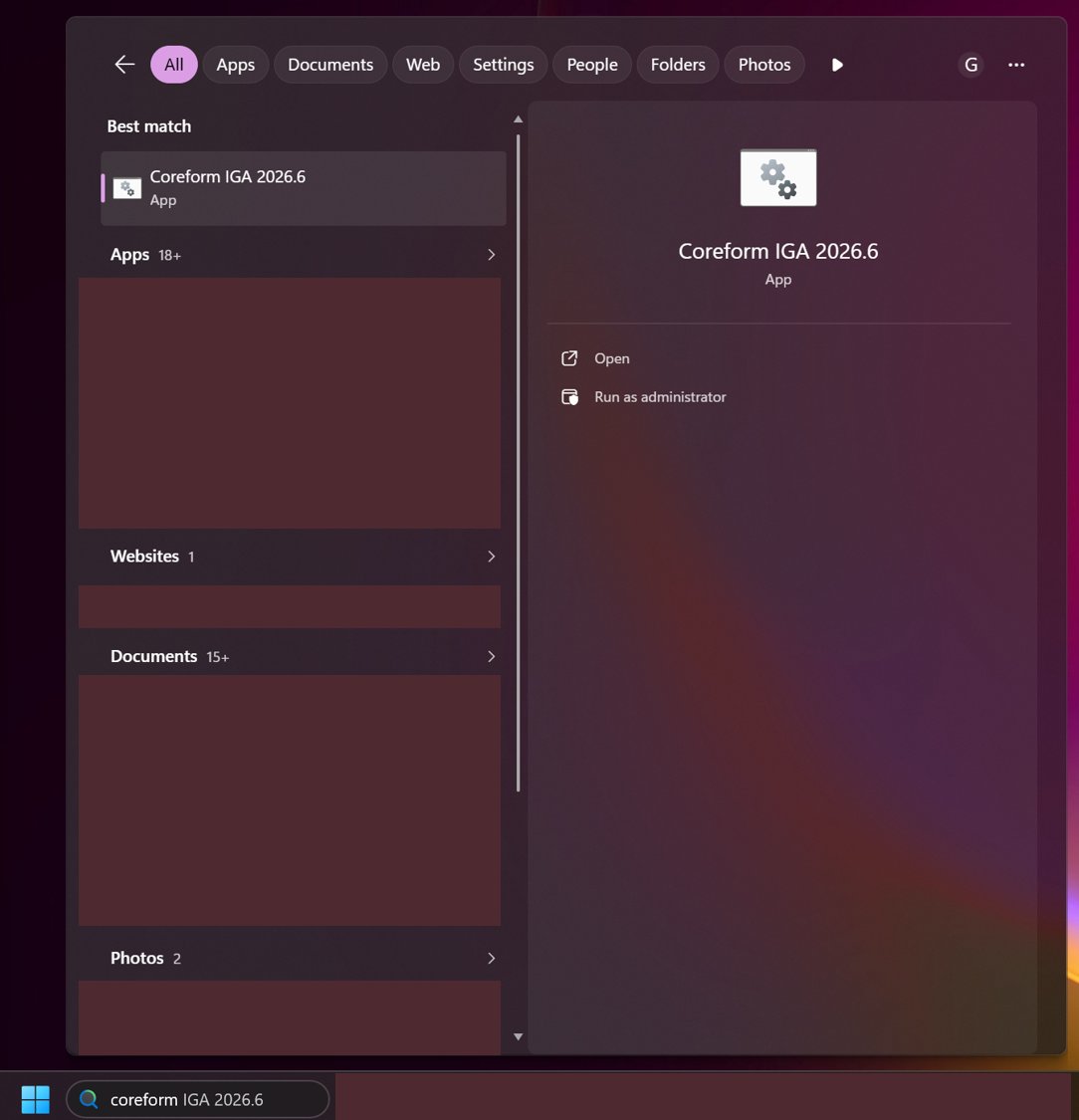Image resolution: width=1079 pixels, height=1120 pixels.
Task: Open the three-dot options menu
Action: coord(1016,65)
